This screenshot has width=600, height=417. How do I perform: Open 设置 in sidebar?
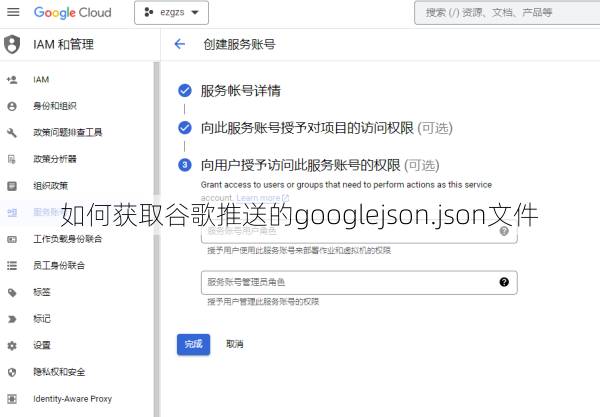[x=42, y=345]
